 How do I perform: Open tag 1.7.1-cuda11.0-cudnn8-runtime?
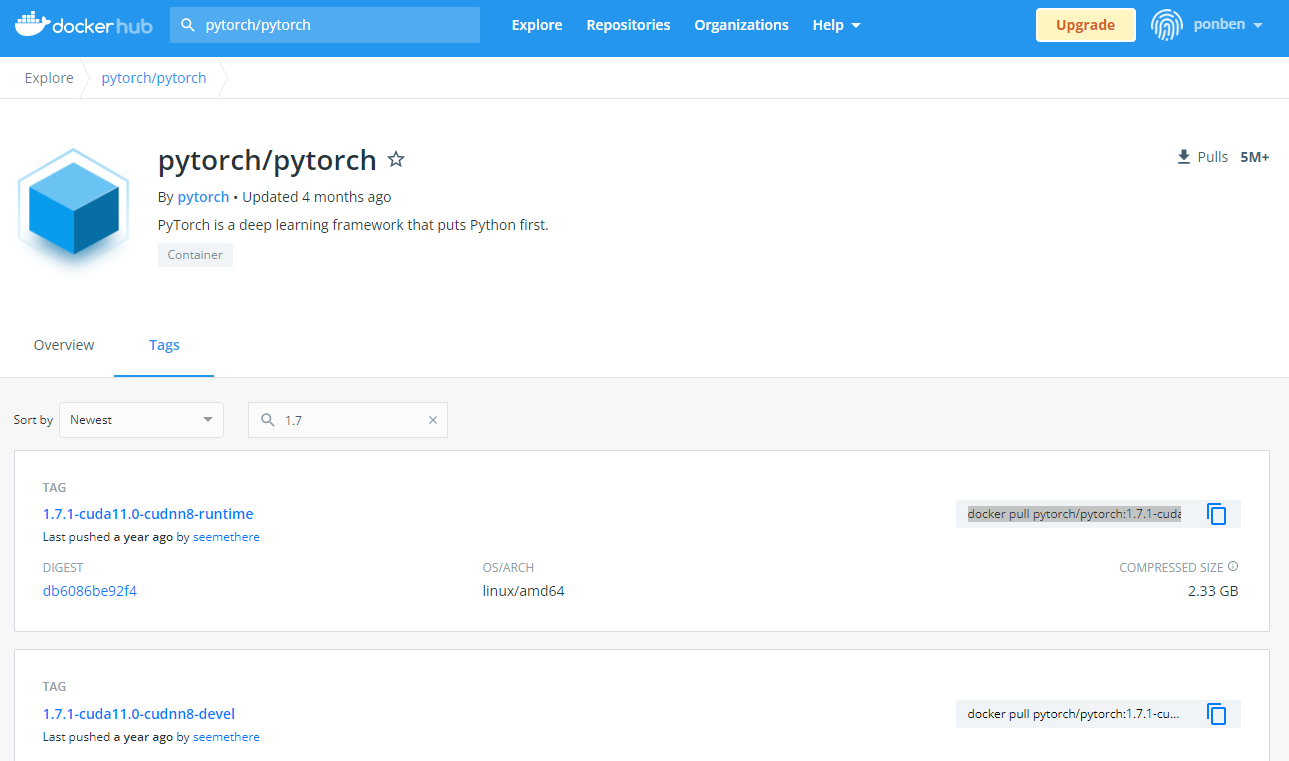click(148, 514)
